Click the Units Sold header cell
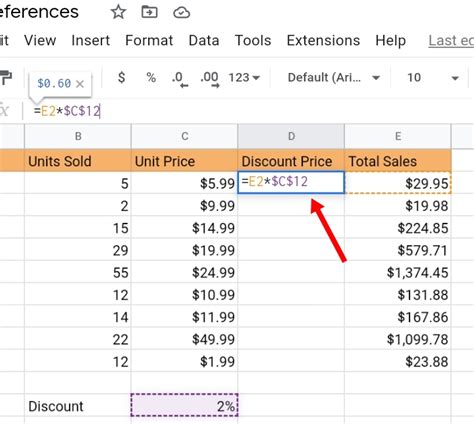This screenshot has height=424, width=474. pyautogui.click(x=78, y=161)
